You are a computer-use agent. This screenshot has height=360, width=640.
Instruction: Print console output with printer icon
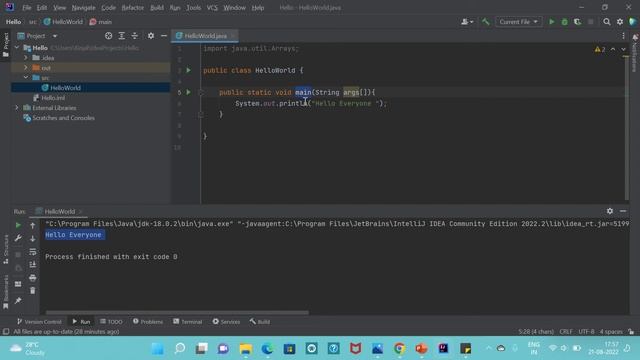[x=33, y=278]
